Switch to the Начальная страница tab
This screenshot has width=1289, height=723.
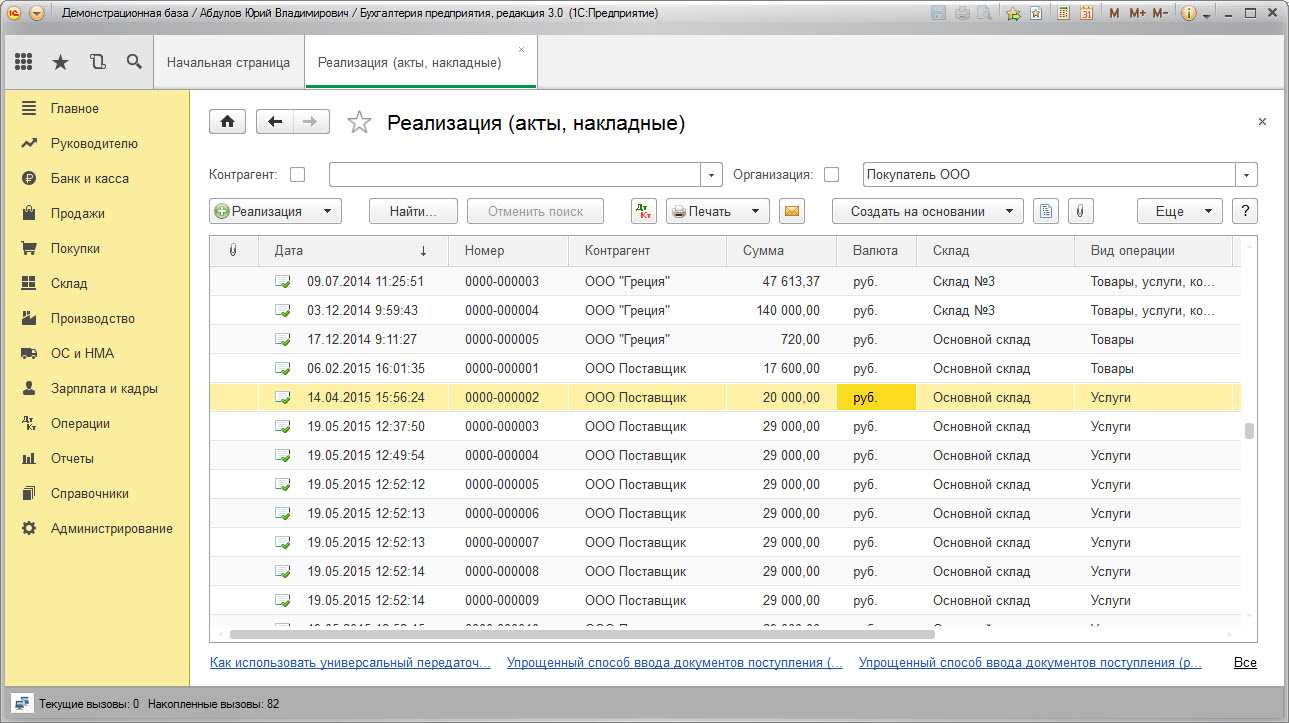[228, 62]
